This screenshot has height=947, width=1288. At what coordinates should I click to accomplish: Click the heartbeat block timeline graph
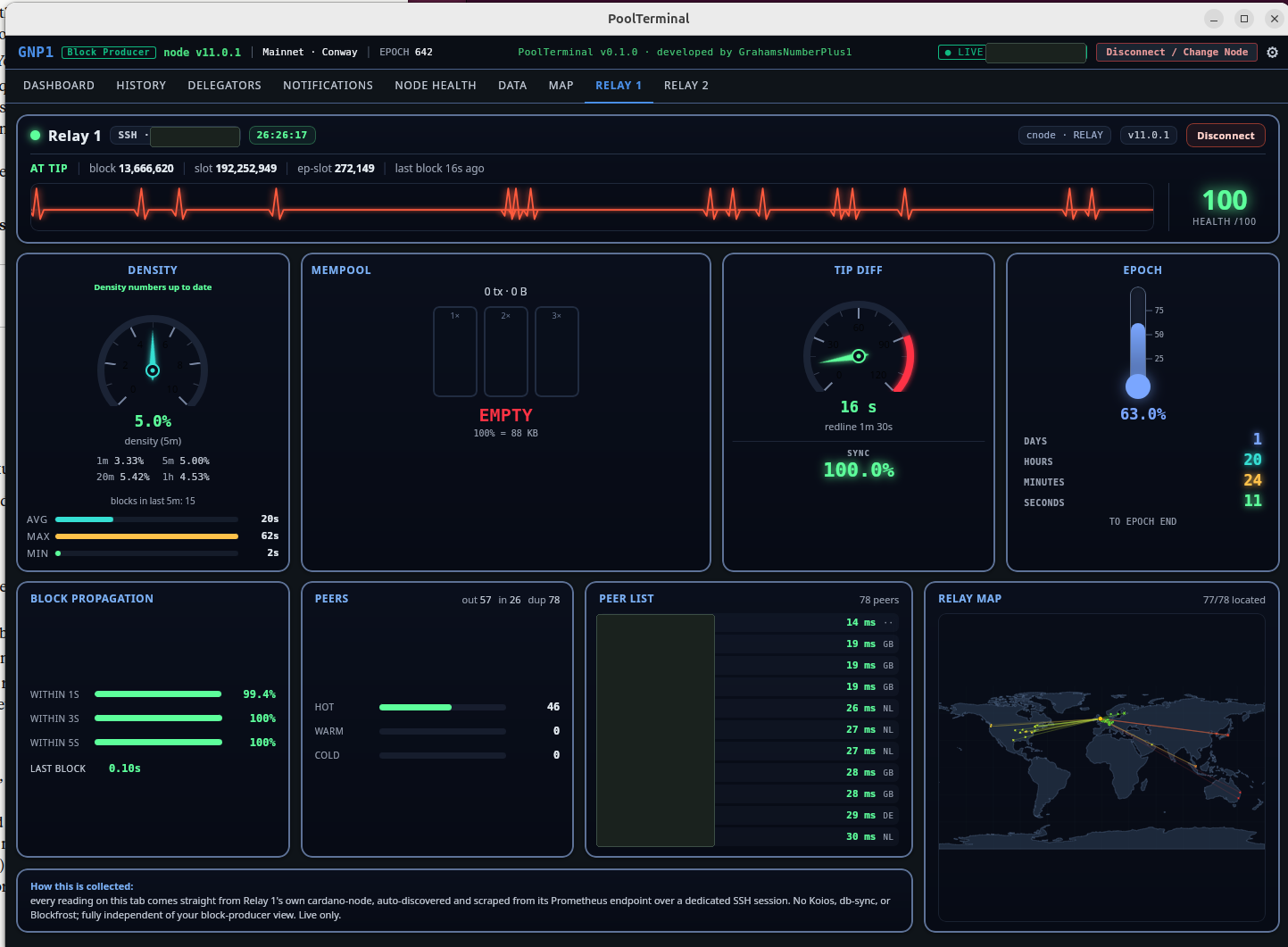(592, 206)
